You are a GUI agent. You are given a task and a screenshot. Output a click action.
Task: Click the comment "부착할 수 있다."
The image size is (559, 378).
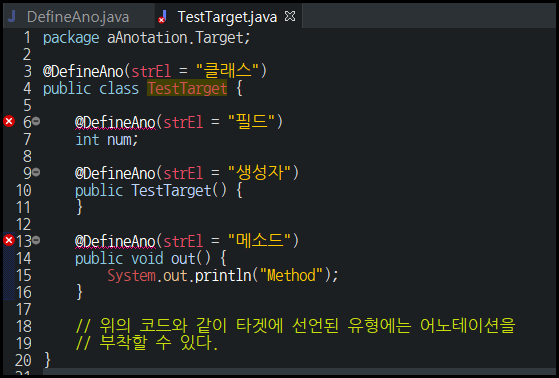(147, 343)
